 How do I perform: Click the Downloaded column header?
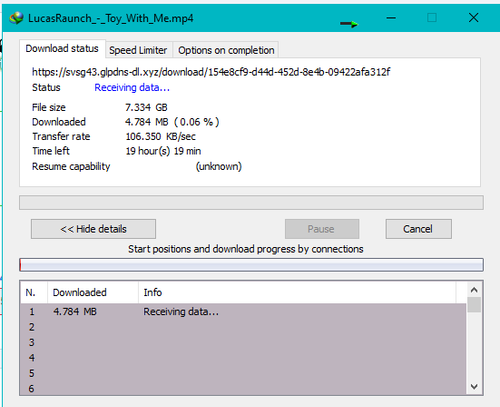[93, 292]
